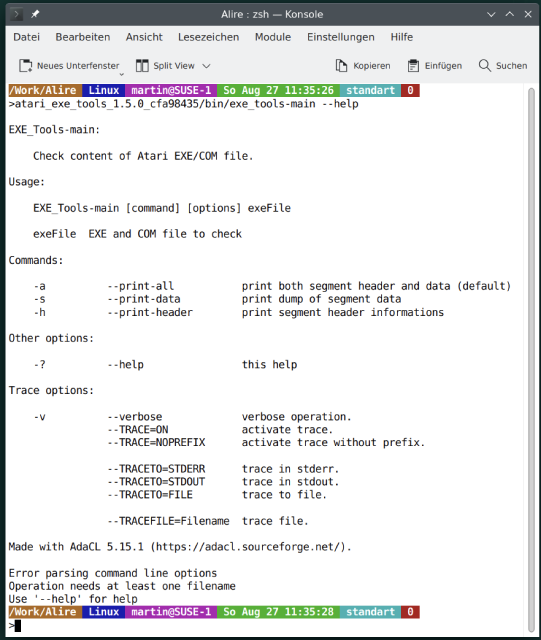Open the Module menu

point(273,37)
